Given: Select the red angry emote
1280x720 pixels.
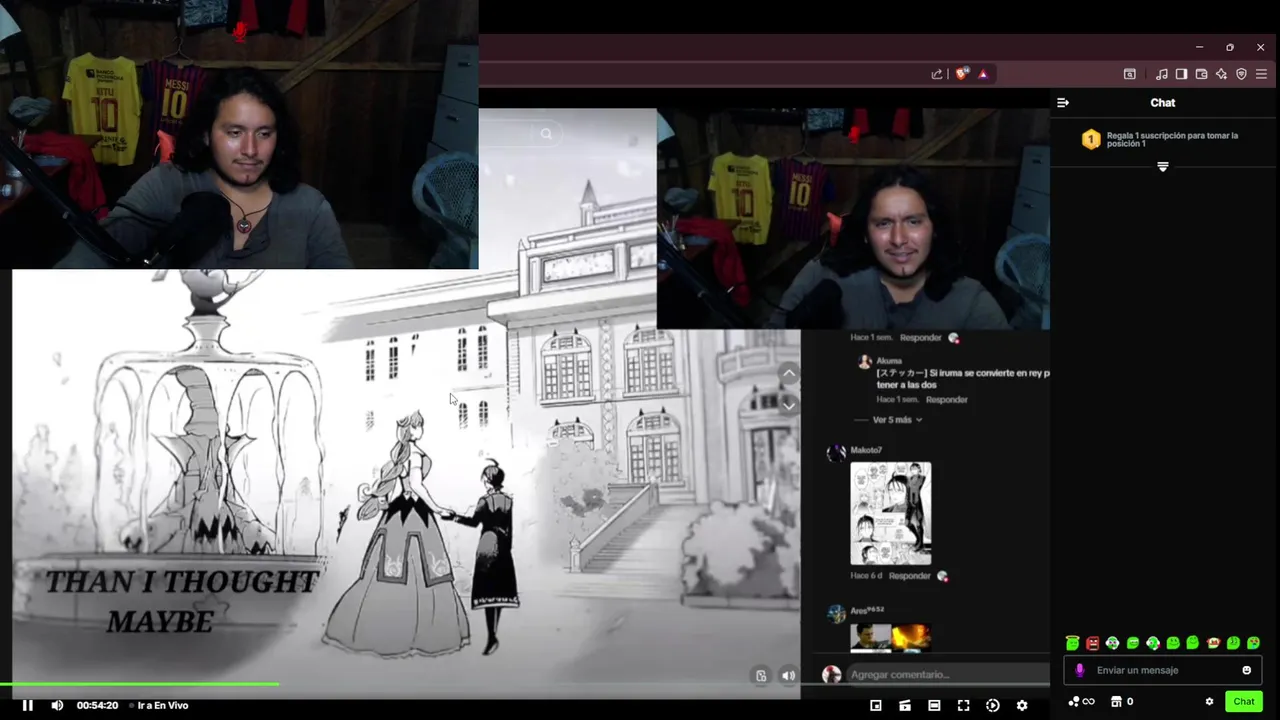Looking at the screenshot, I should click(1092, 643).
